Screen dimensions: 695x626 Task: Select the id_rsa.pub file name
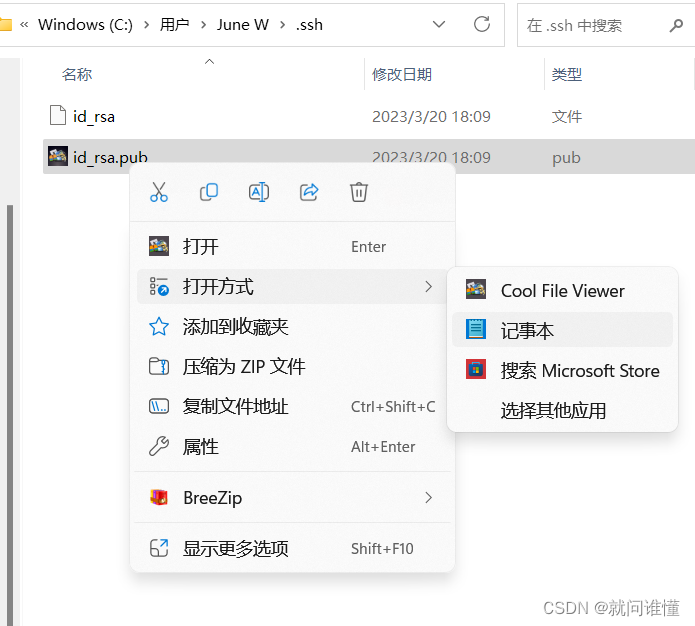(x=110, y=157)
